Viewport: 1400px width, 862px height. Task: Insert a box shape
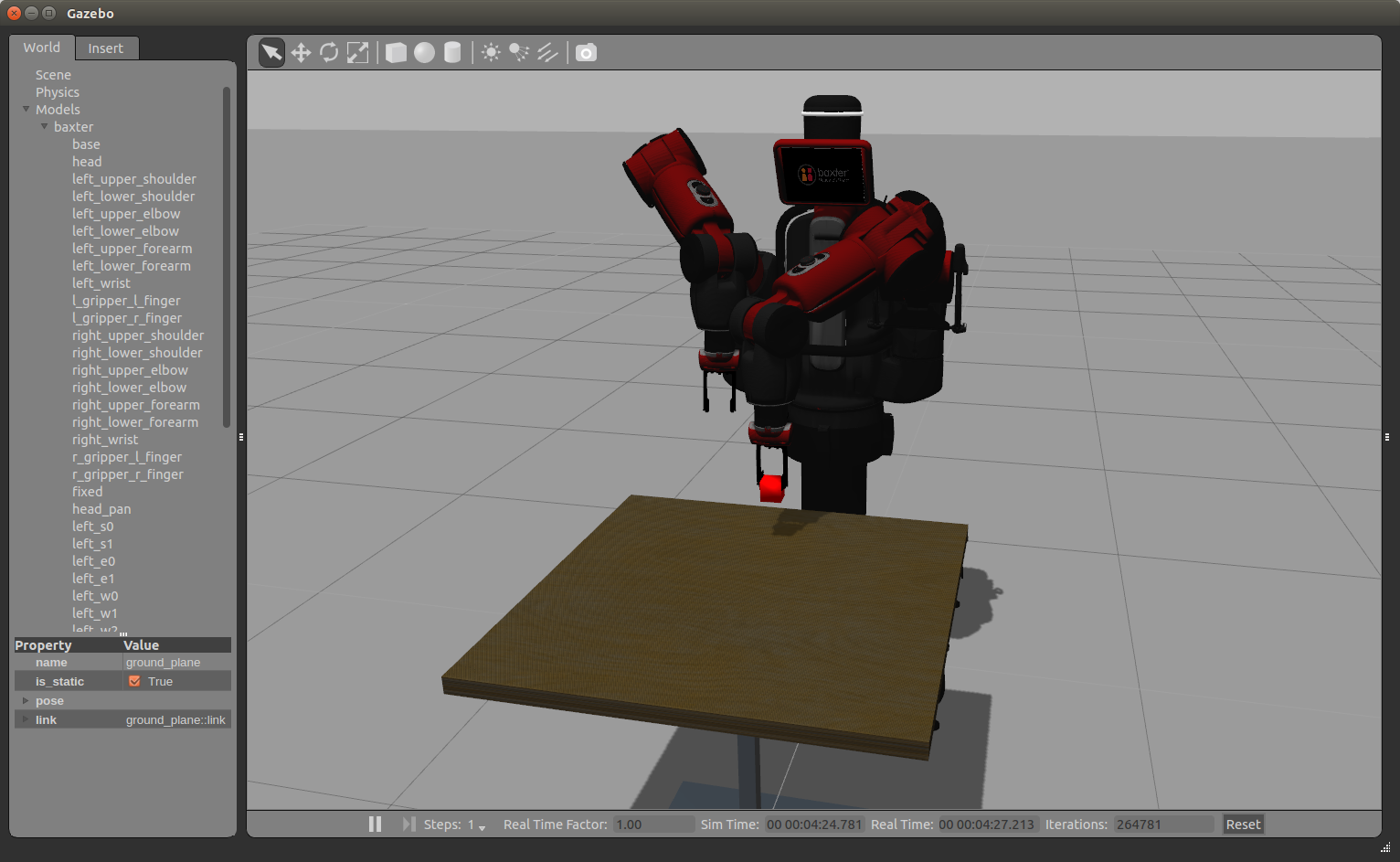396,53
